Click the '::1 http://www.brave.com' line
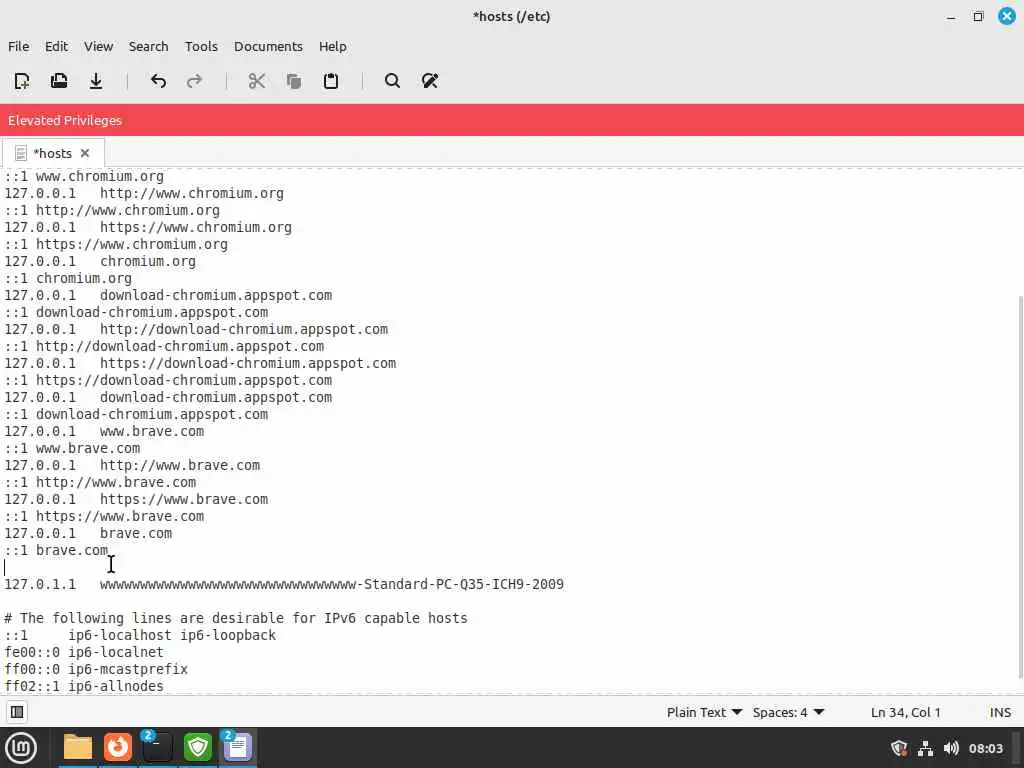This screenshot has height=768, width=1024. [100, 483]
